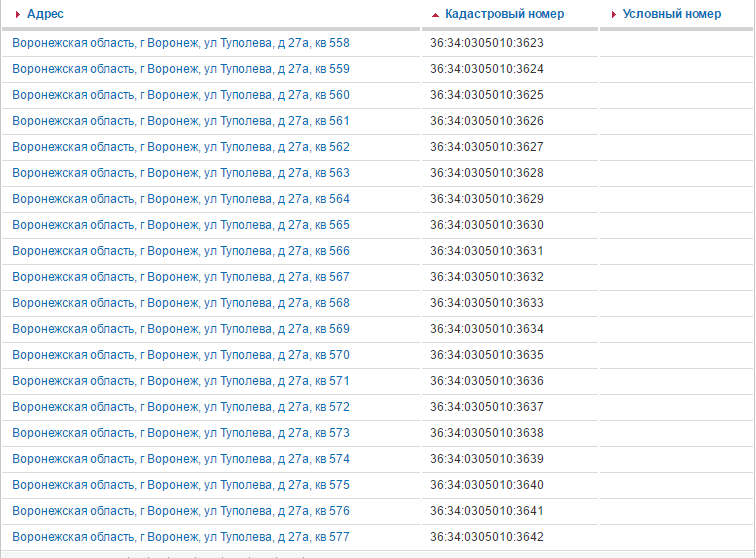
Task: Open address link for кв 558
Action: pos(181,43)
